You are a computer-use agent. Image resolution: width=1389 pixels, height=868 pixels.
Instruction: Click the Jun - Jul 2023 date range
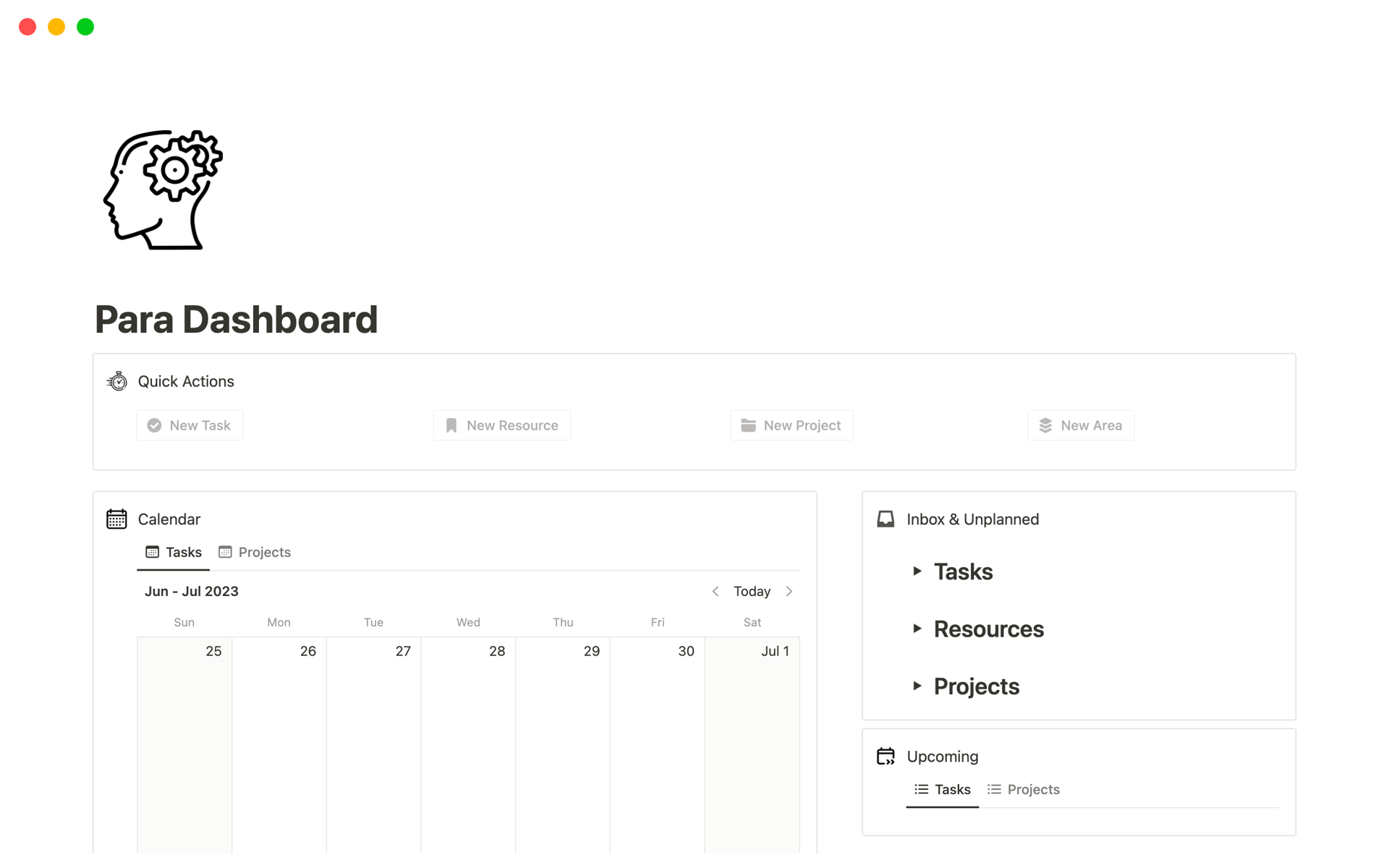click(191, 591)
